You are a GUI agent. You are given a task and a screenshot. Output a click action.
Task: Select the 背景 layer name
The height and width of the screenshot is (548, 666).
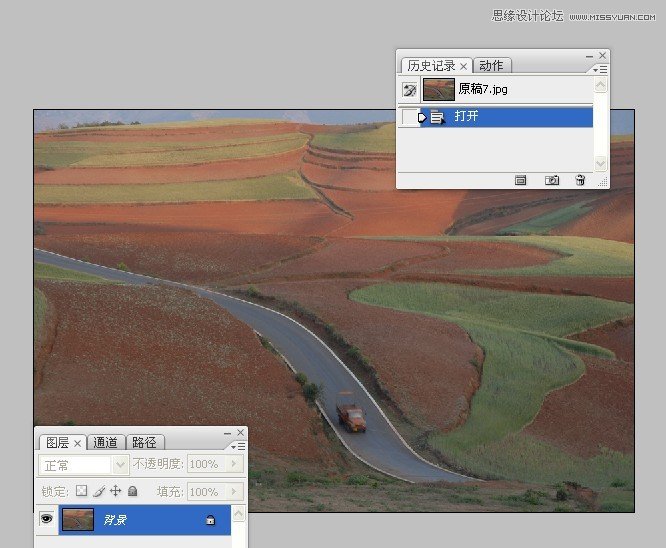[115, 520]
